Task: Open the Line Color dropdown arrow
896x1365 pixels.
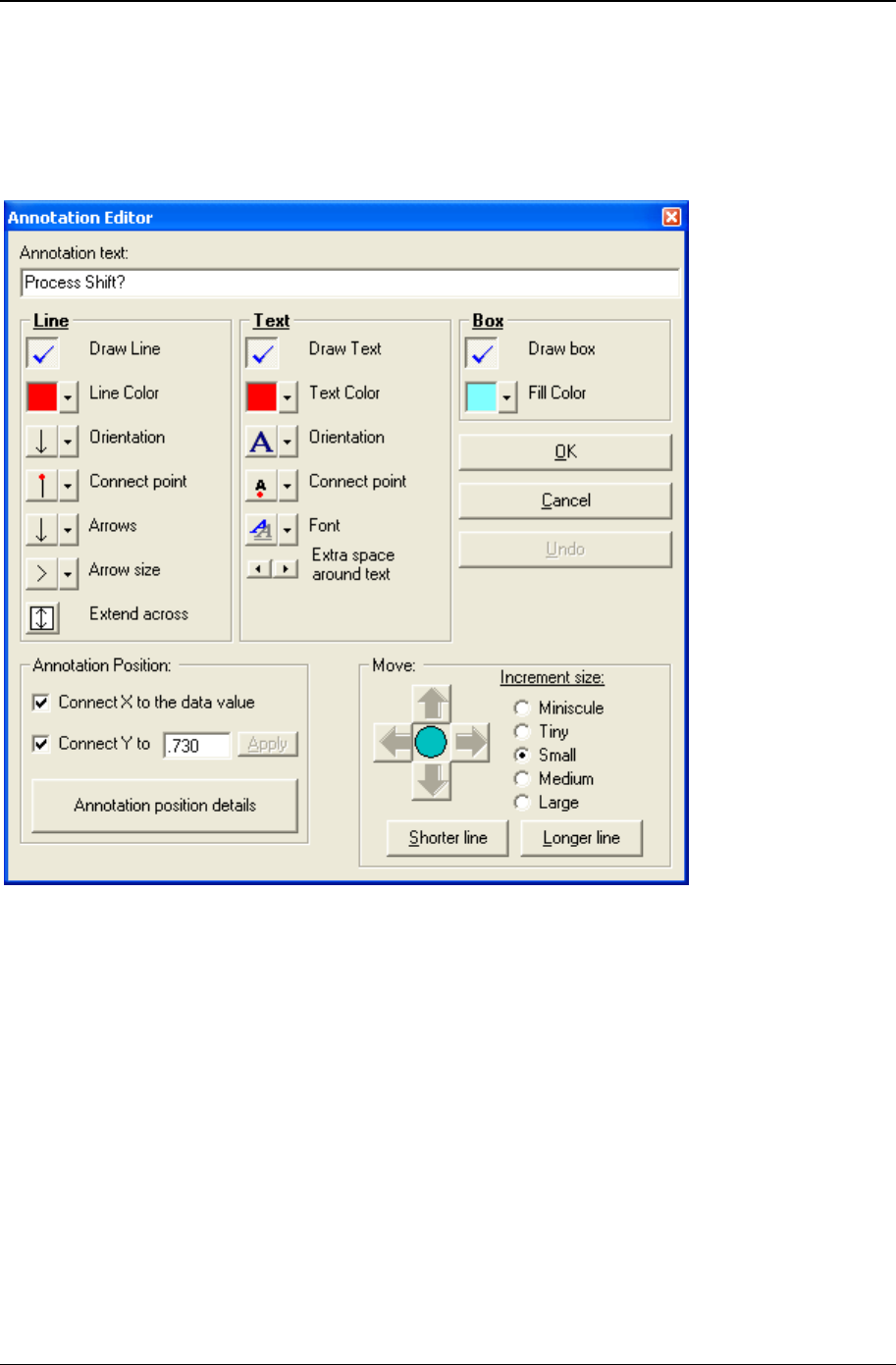Action: tap(69, 397)
